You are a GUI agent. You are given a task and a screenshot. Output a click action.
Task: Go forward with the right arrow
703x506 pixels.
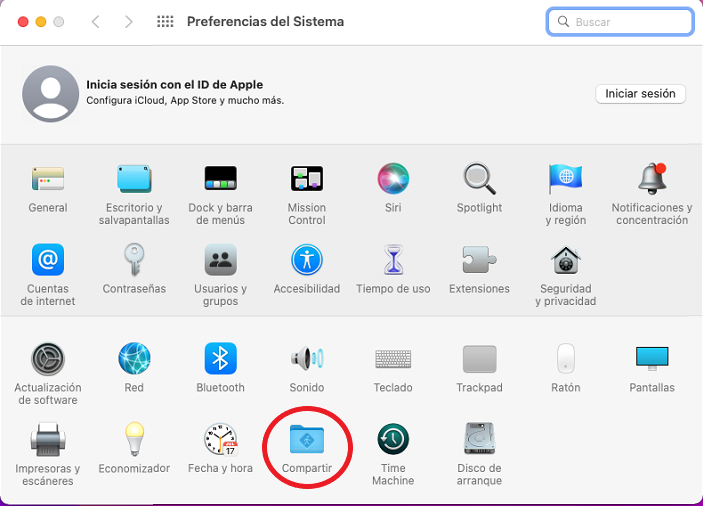[x=129, y=22]
